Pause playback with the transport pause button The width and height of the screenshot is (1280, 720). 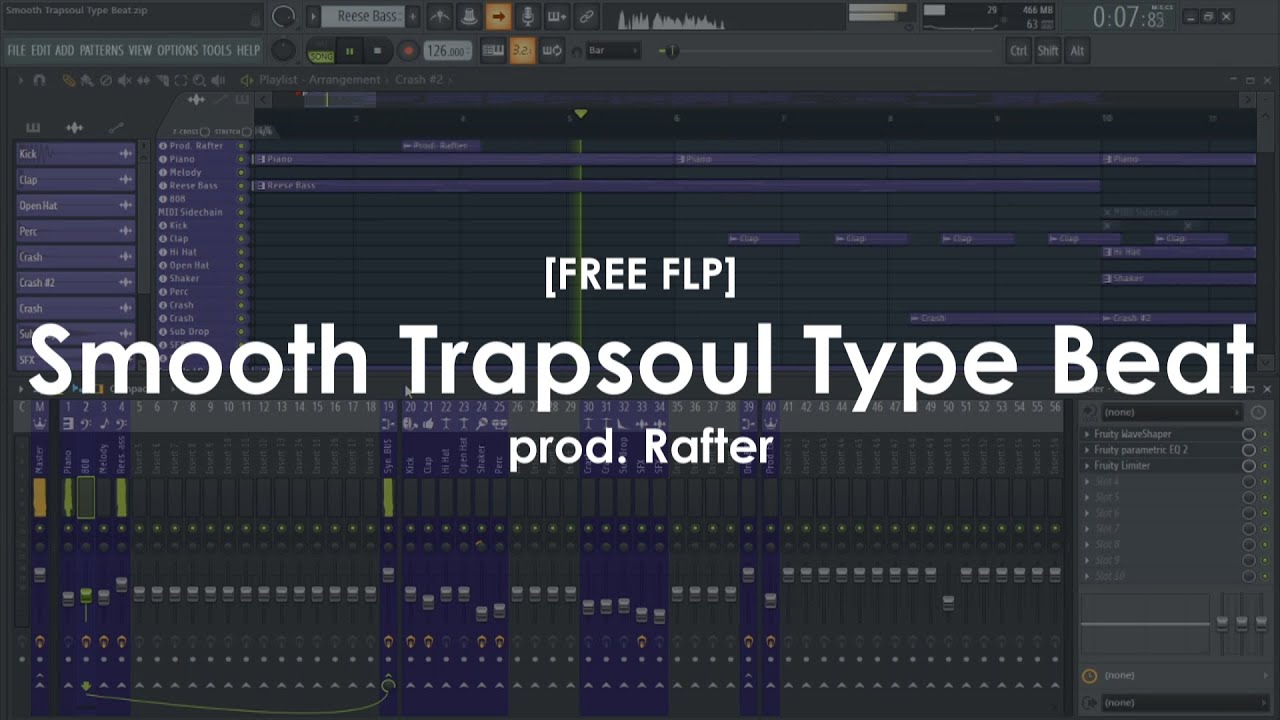pyautogui.click(x=349, y=51)
